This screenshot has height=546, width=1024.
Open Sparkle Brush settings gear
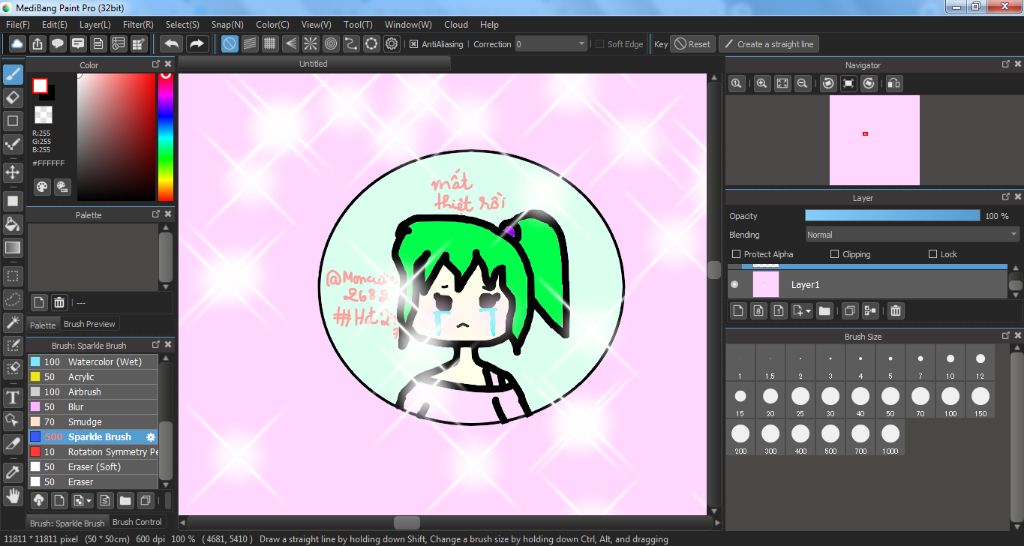pos(151,437)
